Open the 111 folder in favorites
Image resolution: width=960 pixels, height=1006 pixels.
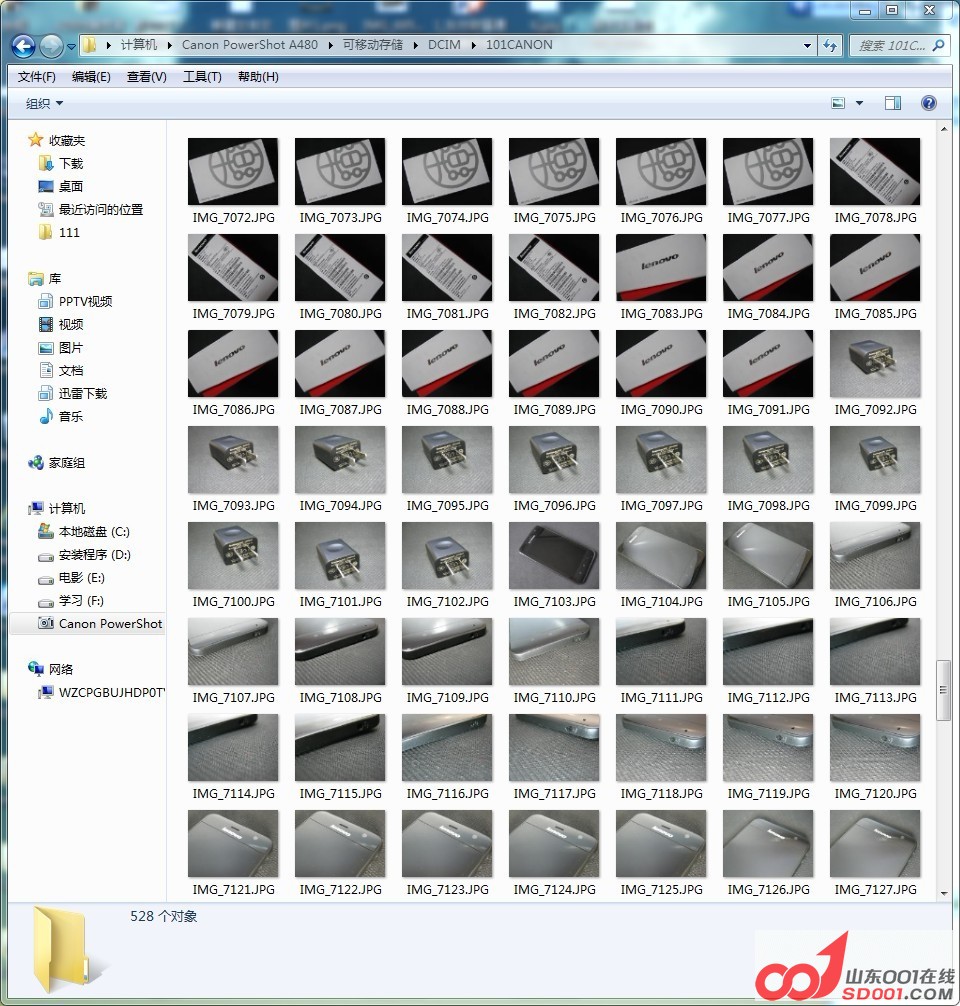[x=69, y=233]
